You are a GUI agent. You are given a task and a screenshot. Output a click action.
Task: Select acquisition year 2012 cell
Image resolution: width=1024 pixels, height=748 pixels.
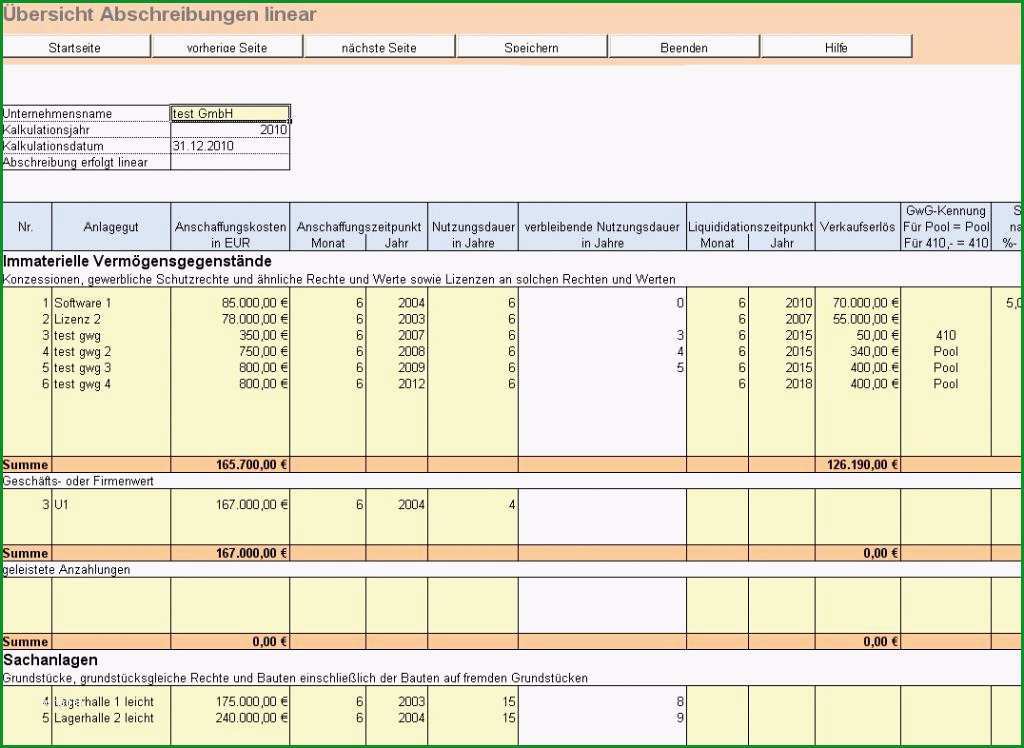tap(396, 384)
